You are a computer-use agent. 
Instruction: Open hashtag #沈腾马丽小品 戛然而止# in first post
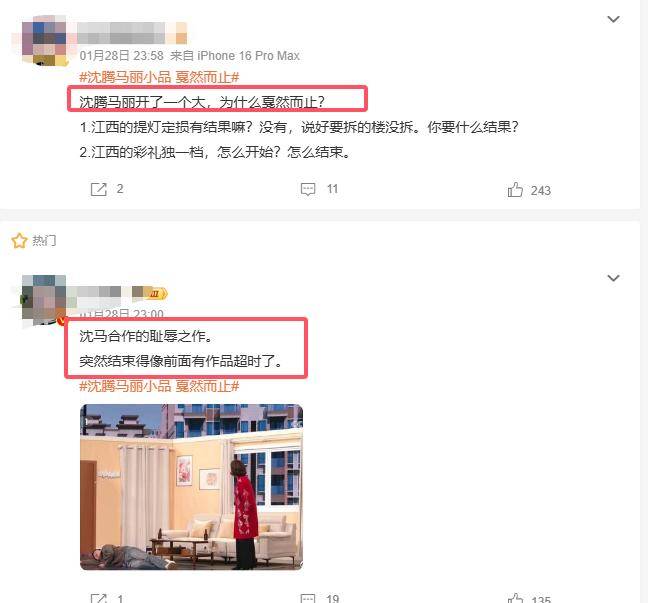pos(159,77)
